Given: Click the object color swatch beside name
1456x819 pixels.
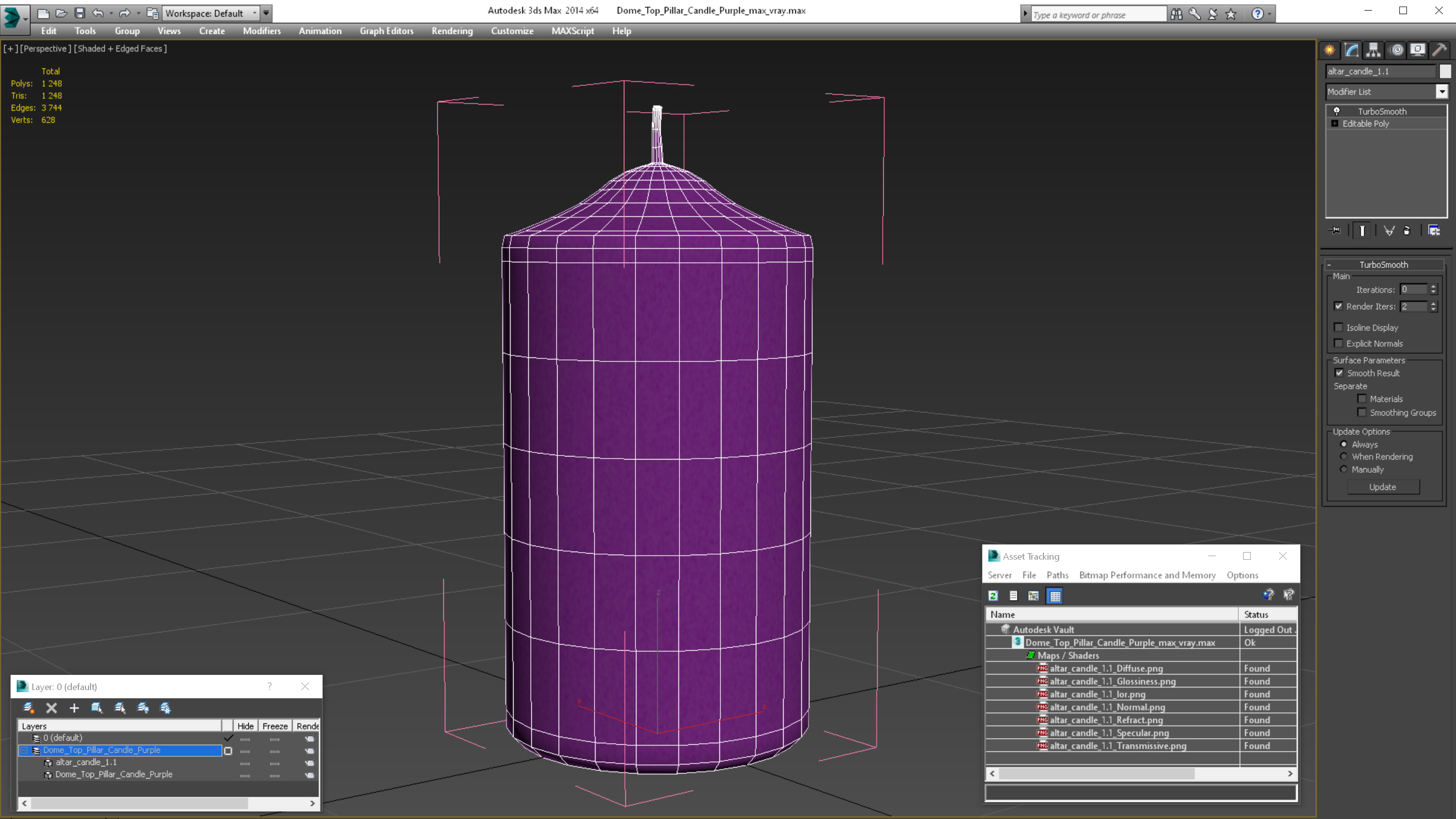Looking at the screenshot, I should [1445, 71].
